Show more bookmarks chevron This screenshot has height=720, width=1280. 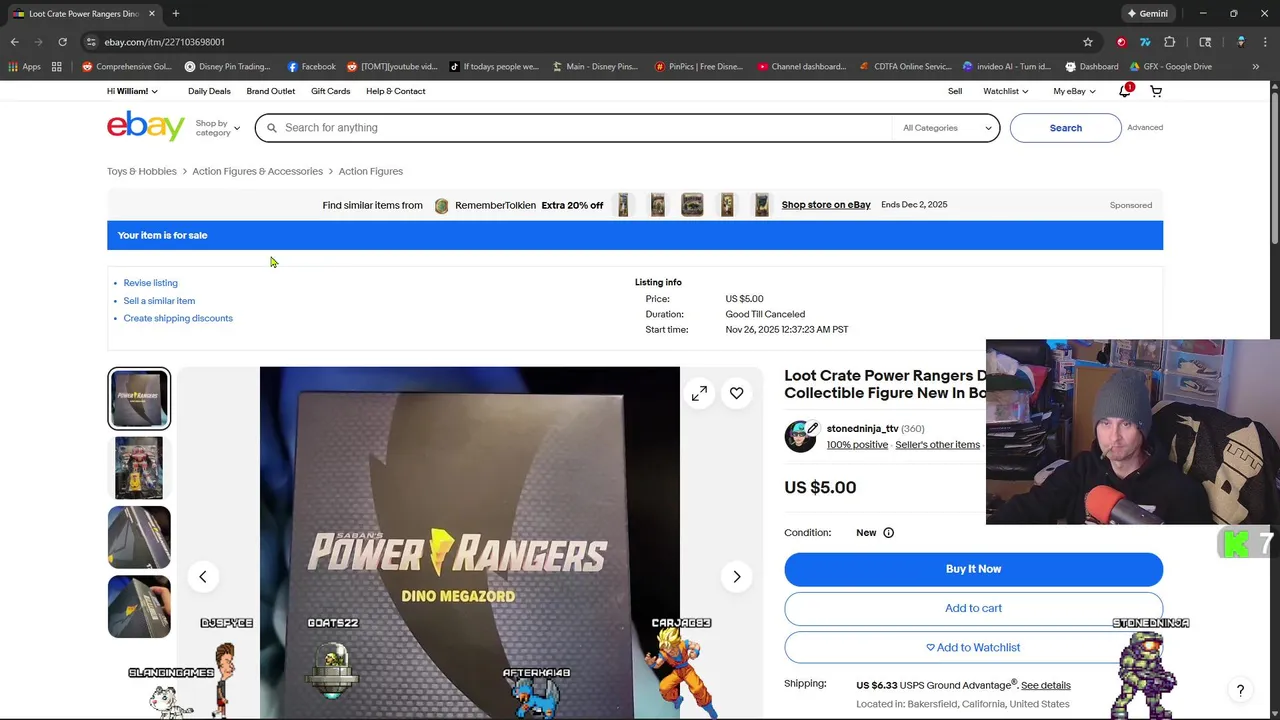click(1255, 67)
